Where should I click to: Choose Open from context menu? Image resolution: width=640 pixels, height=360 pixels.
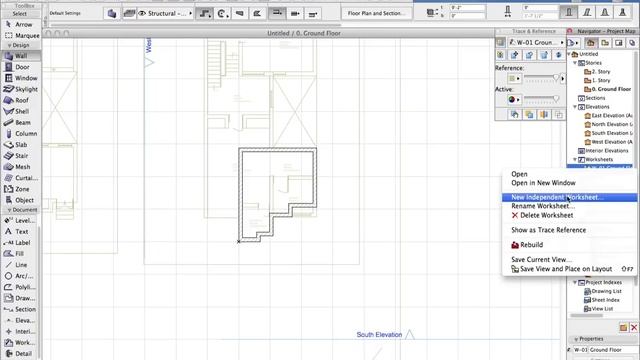[x=569, y=174]
